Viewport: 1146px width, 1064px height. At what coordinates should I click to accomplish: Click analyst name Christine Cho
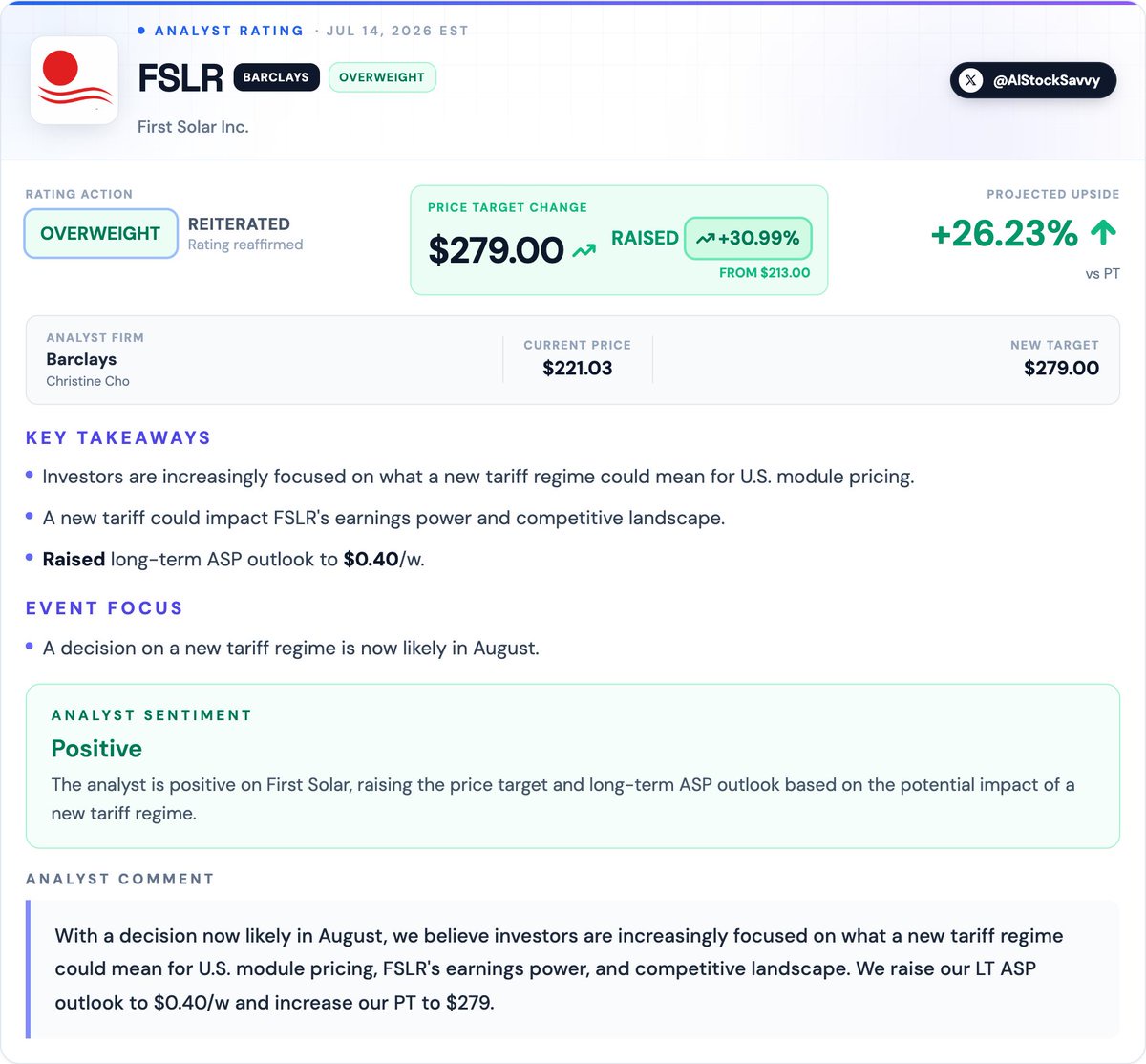[88, 381]
